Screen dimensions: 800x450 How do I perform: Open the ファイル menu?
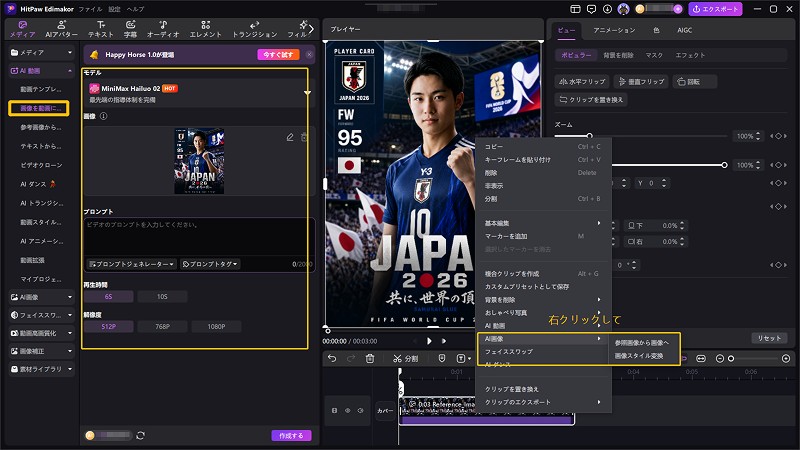pyautogui.click(x=90, y=9)
